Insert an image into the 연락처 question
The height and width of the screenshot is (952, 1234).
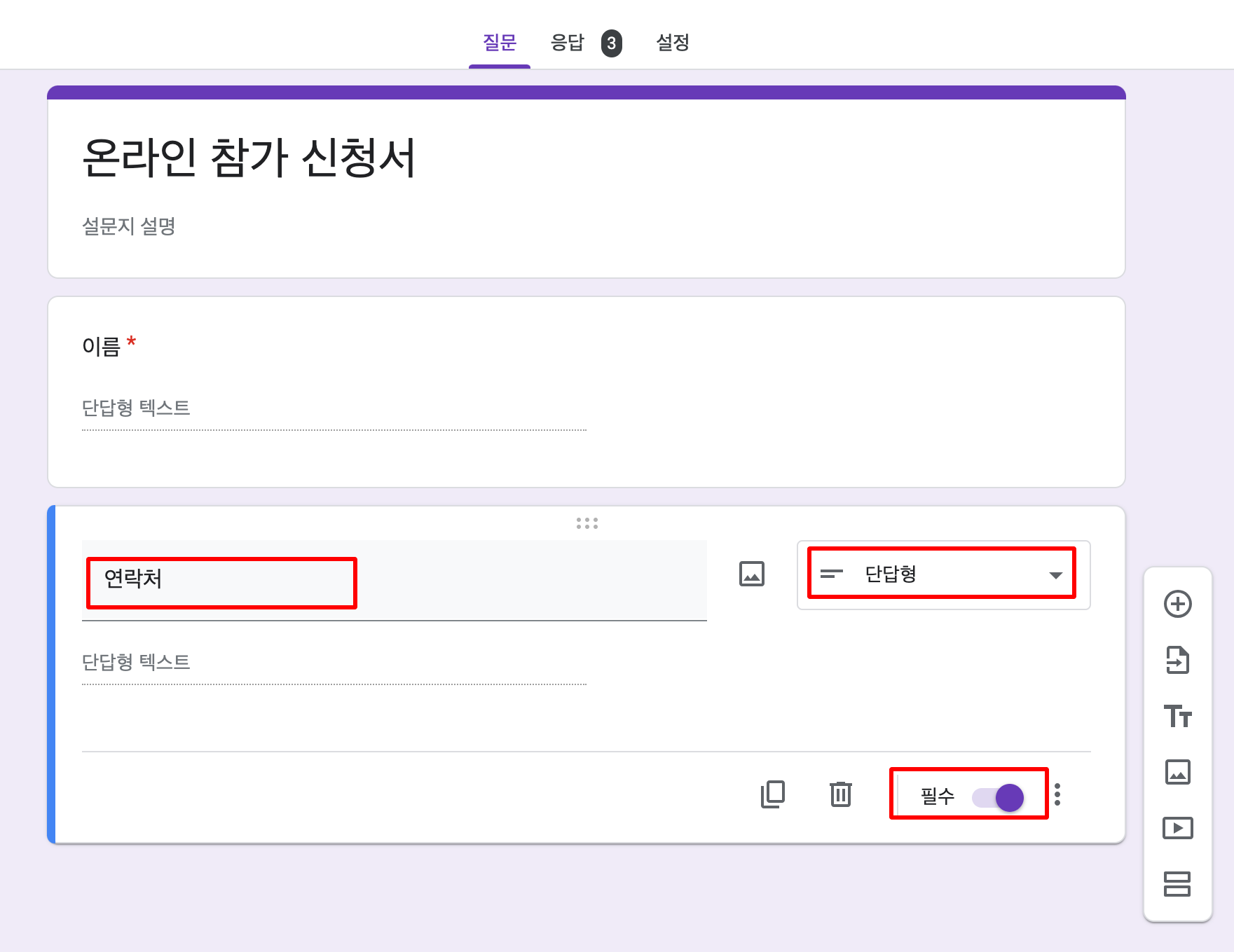[x=752, y=574]
